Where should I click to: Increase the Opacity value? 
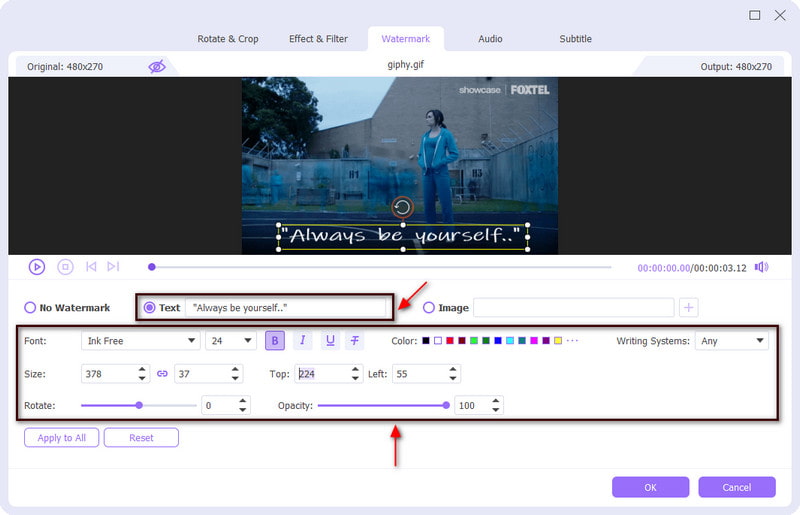pos(496,401)
